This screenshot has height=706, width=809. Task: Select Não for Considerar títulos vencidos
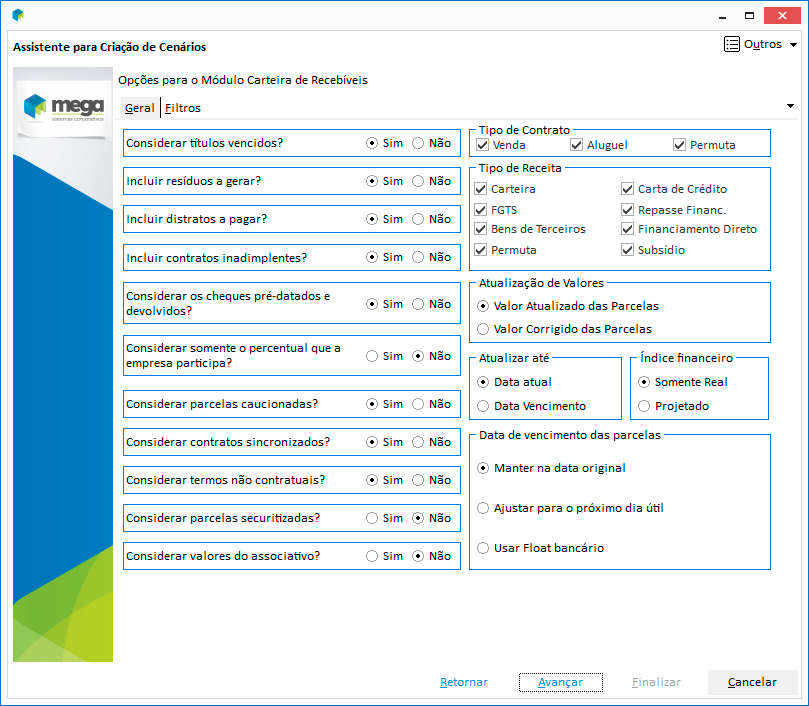click(x=418, y=143)
